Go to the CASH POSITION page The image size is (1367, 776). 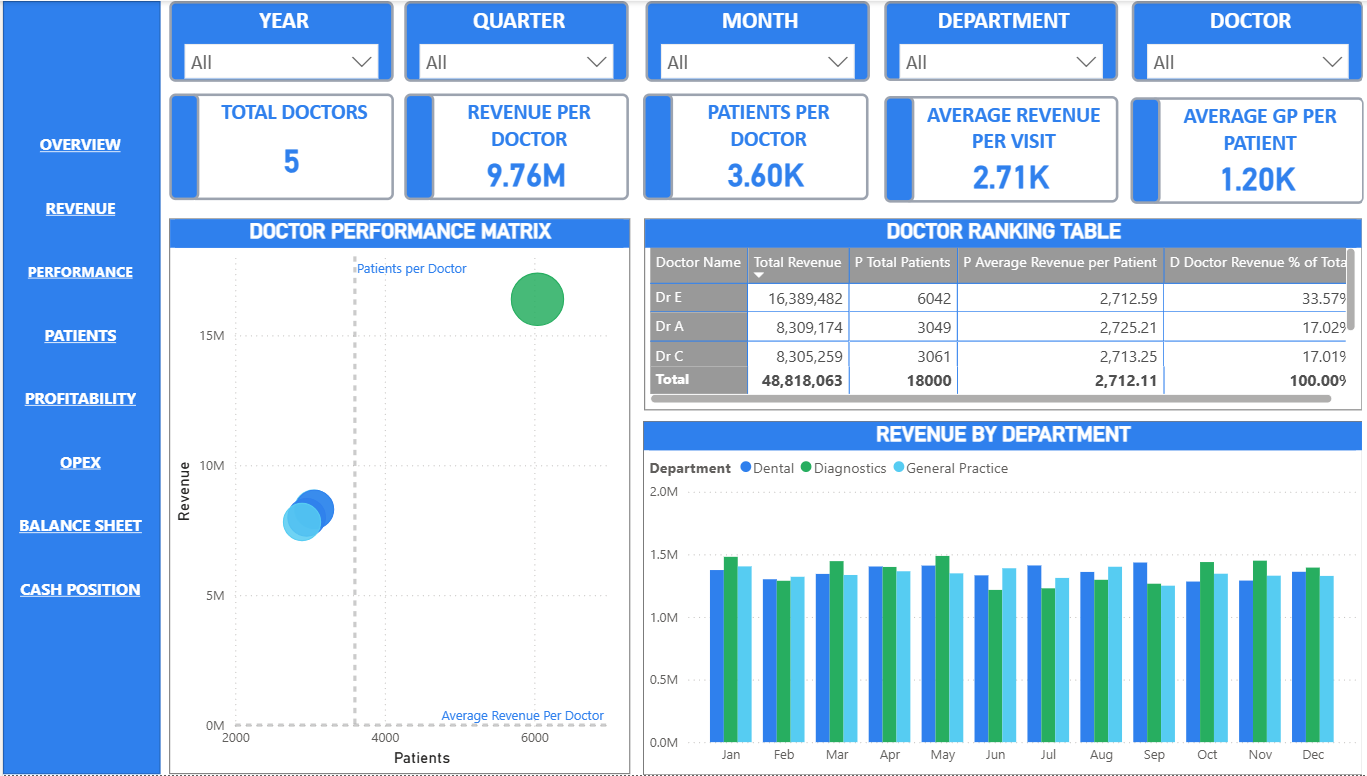tap(80, 590)
